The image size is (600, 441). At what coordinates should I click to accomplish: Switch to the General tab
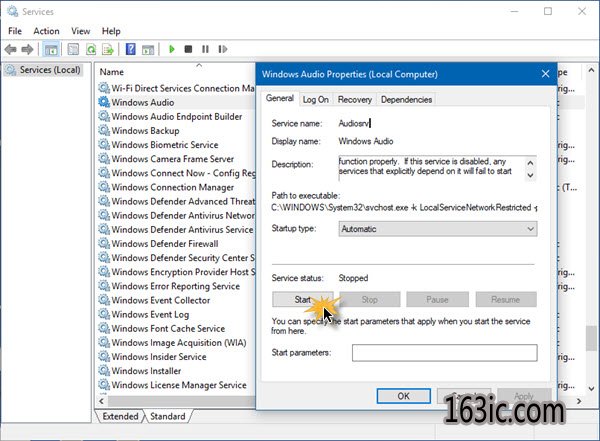pos(280,98)
